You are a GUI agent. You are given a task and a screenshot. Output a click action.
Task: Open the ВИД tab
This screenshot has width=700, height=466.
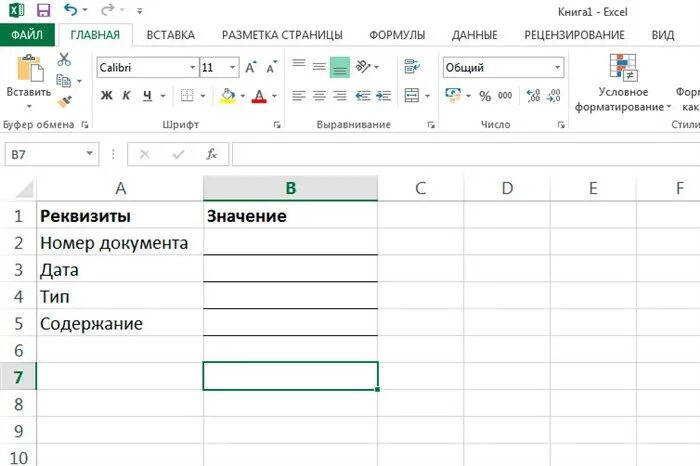coord(663,35)
